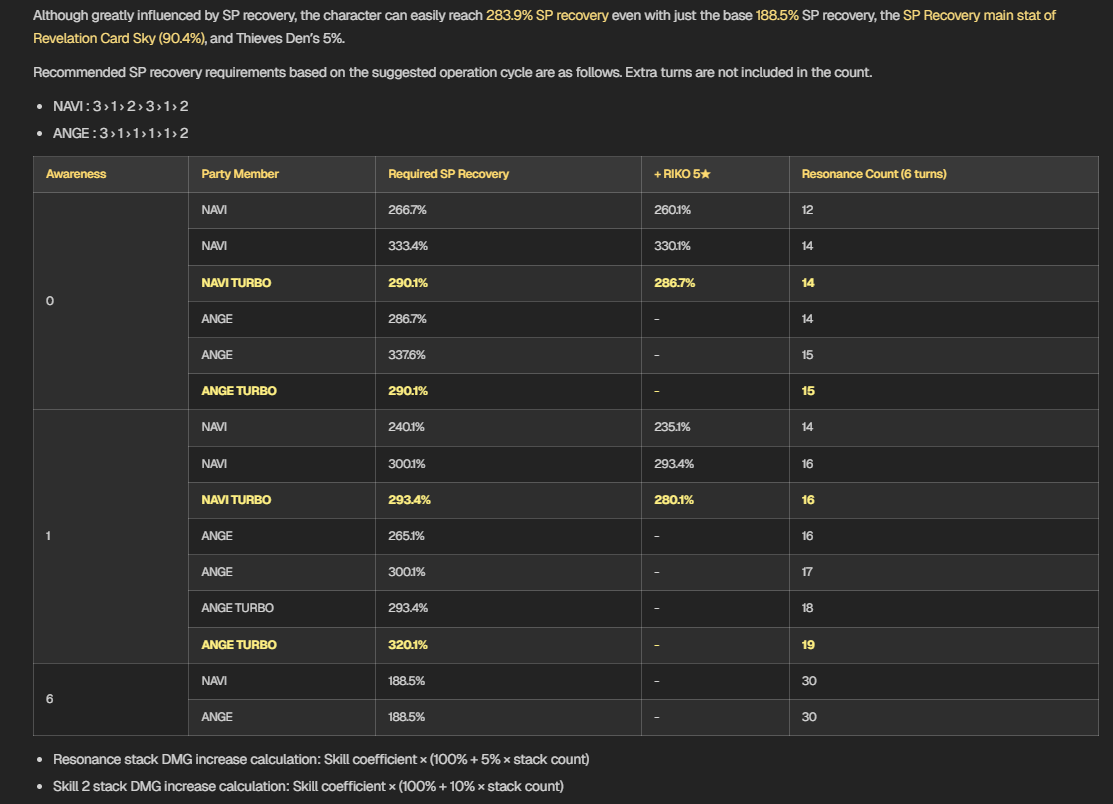Screen dimensions: 1113x804
Task: Click Awareness 6 row group cell
Action: (x=111, y=699)
